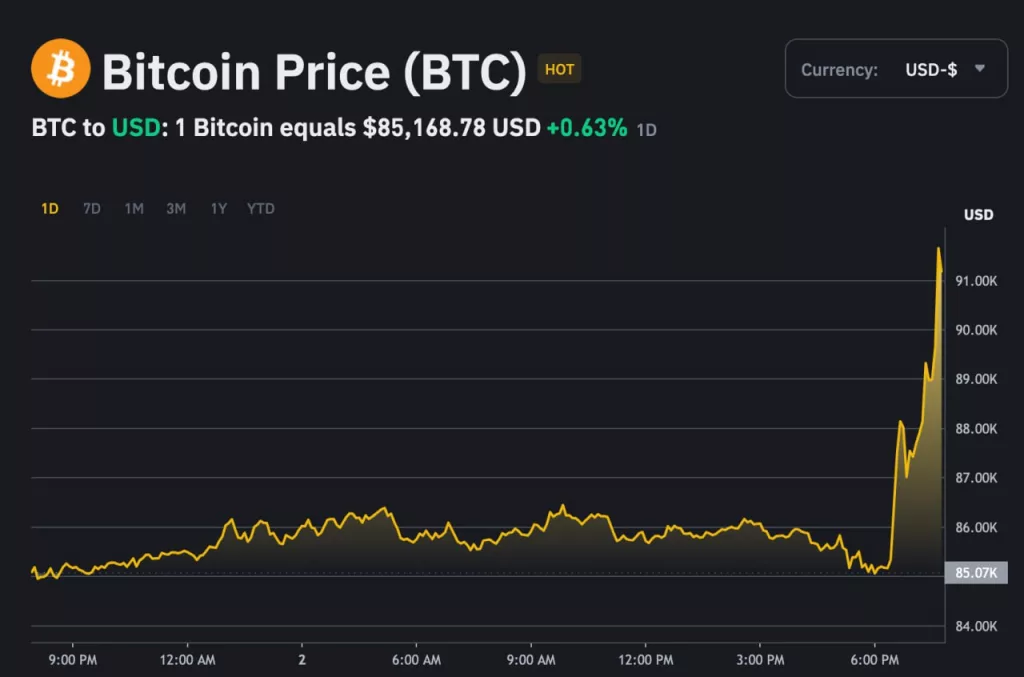This screenshot has height=677, width=1024.
Task: Click the gray 1D label after percentage
Action: (647, 130)
